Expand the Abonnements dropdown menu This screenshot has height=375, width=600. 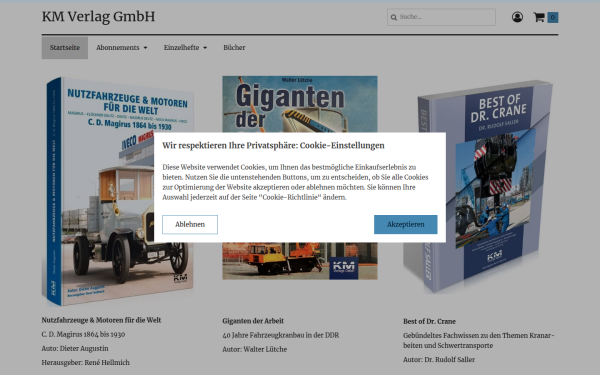pyautogui.click(x=122, y=48)
